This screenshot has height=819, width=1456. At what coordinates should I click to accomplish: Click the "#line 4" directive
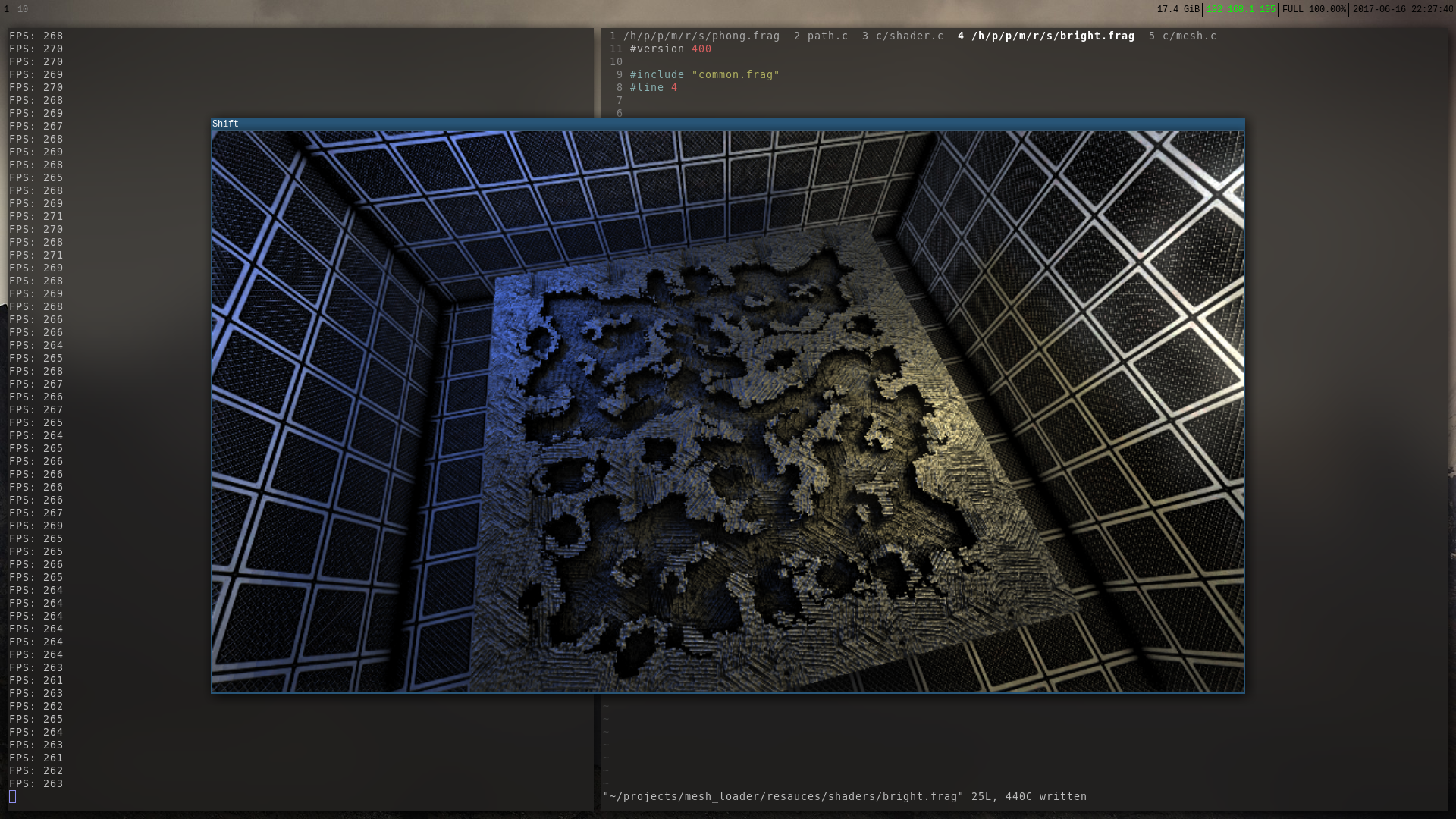(653, 87)
